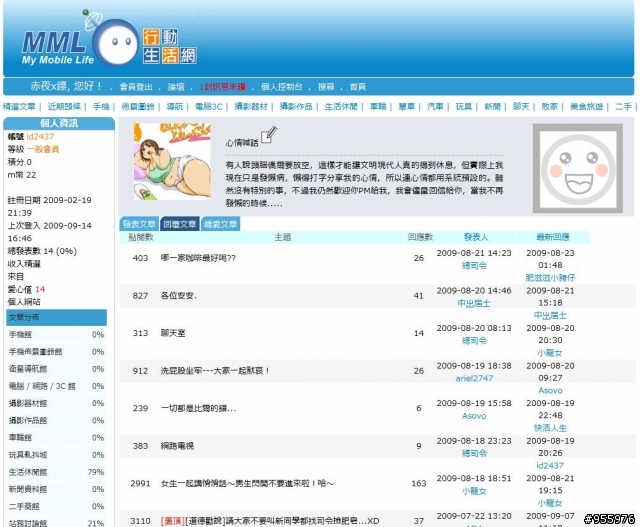Open thread 網路電視

[177, 446]
